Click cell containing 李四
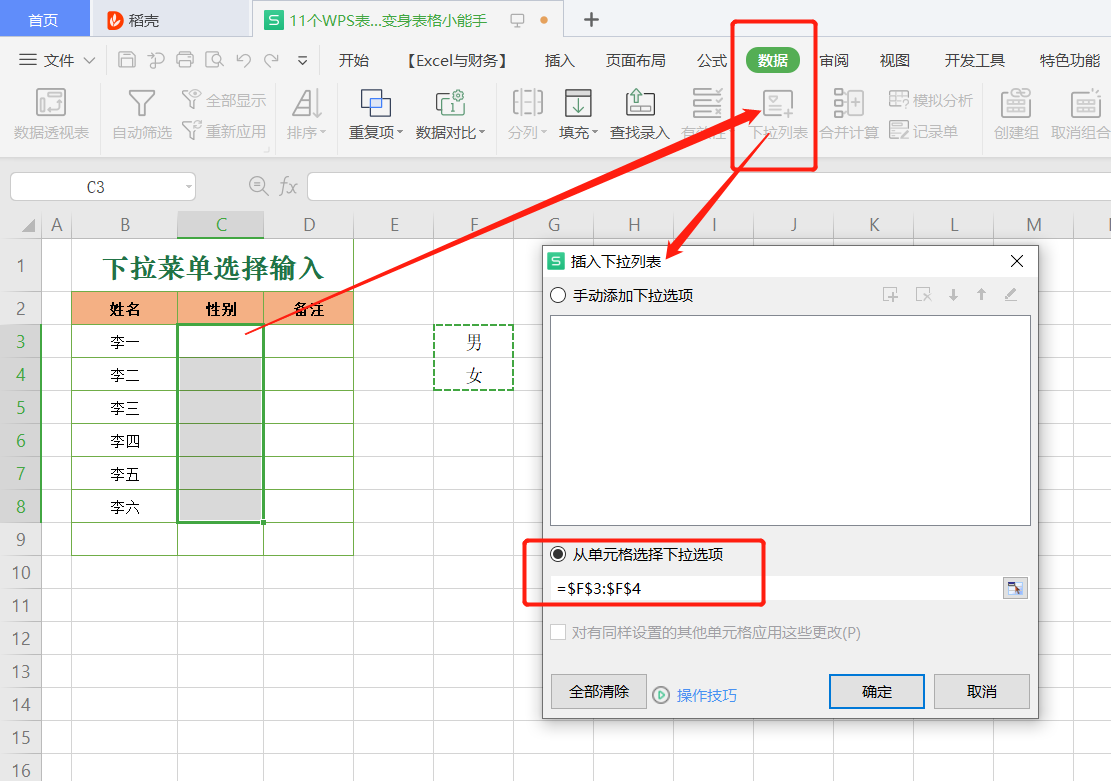 [125, 441]
